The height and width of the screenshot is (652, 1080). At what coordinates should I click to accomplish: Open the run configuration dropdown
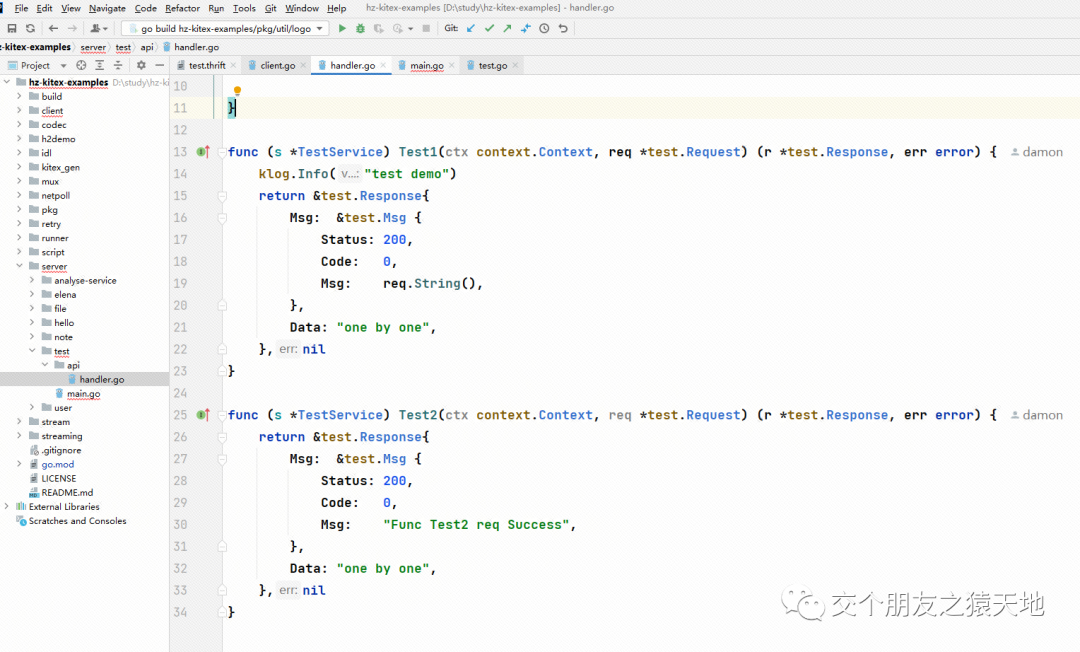(224, 28)
